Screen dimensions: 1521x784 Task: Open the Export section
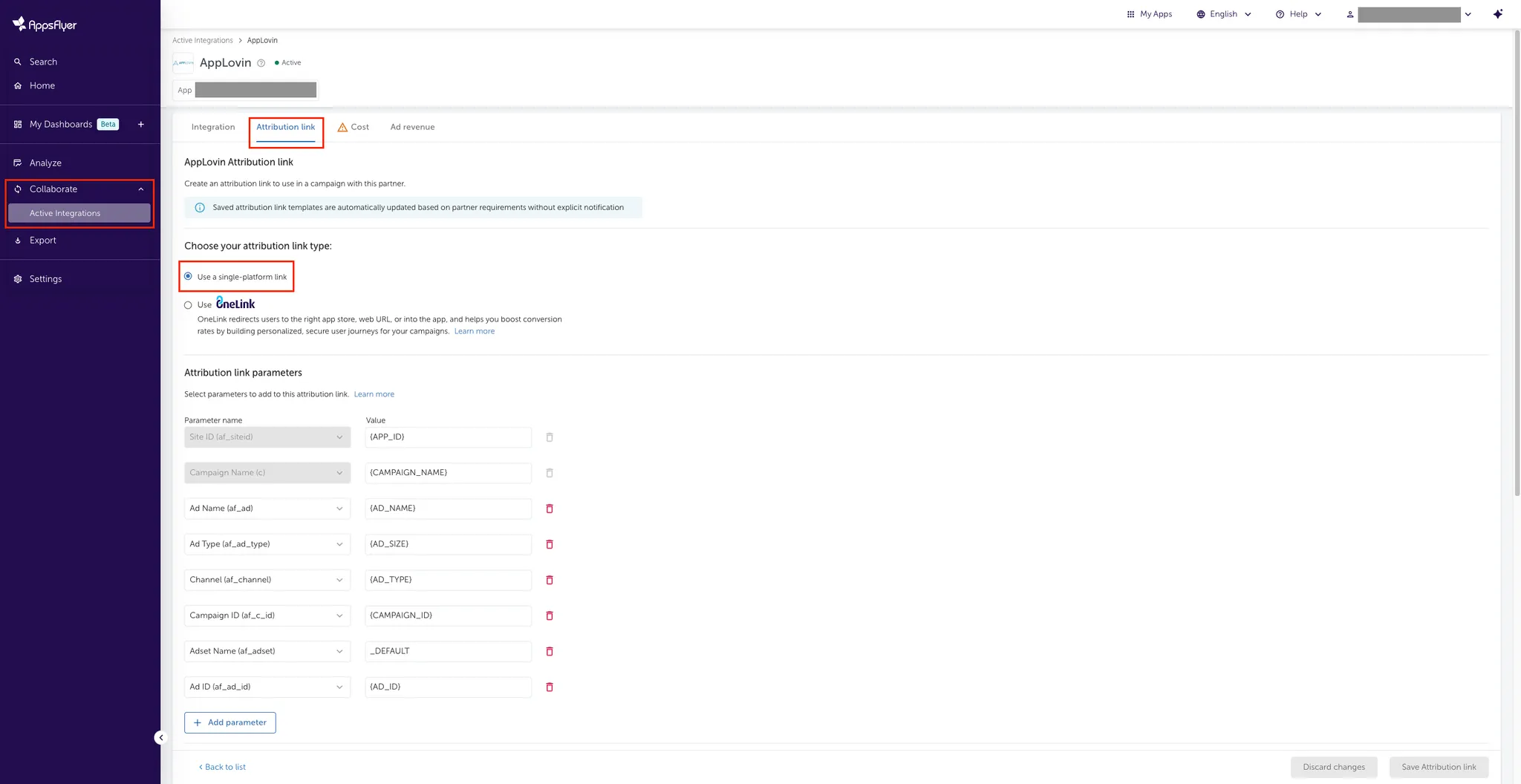42,240
